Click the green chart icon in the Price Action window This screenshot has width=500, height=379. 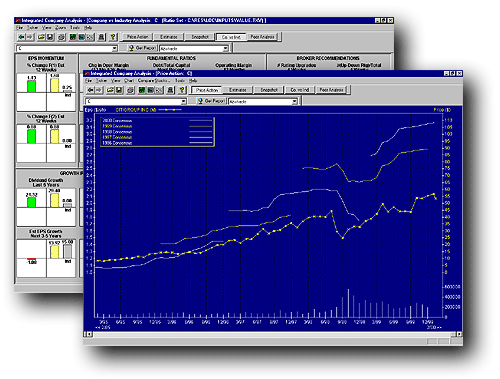142,90
